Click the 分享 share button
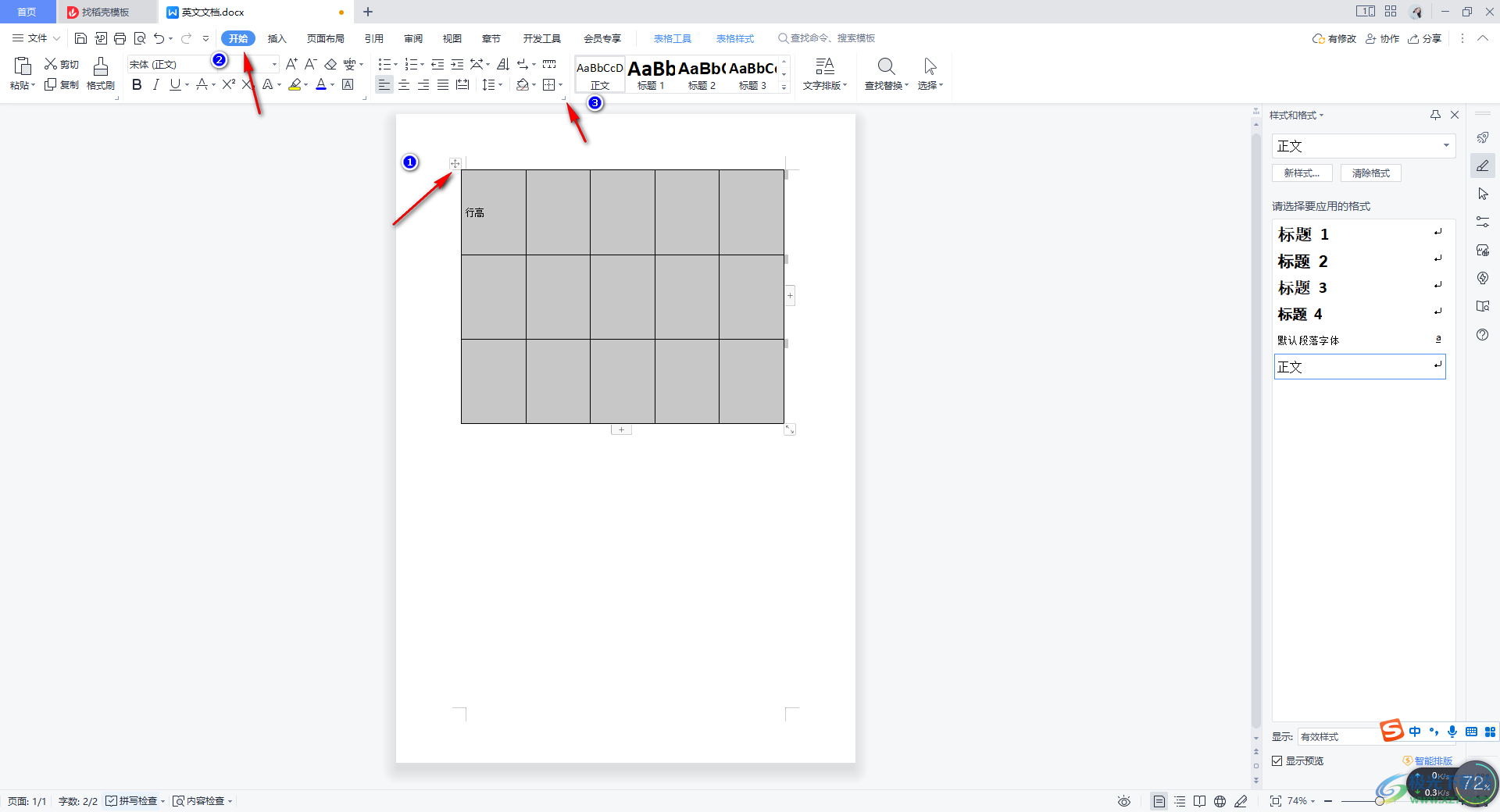The width and height of the screenshot is (1500, 812). [x=1425, y=38]
